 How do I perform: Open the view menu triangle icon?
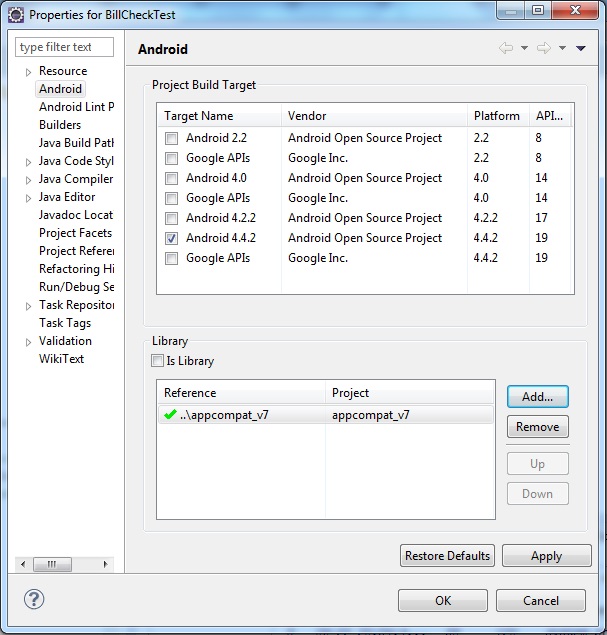[x=581, y=48]
